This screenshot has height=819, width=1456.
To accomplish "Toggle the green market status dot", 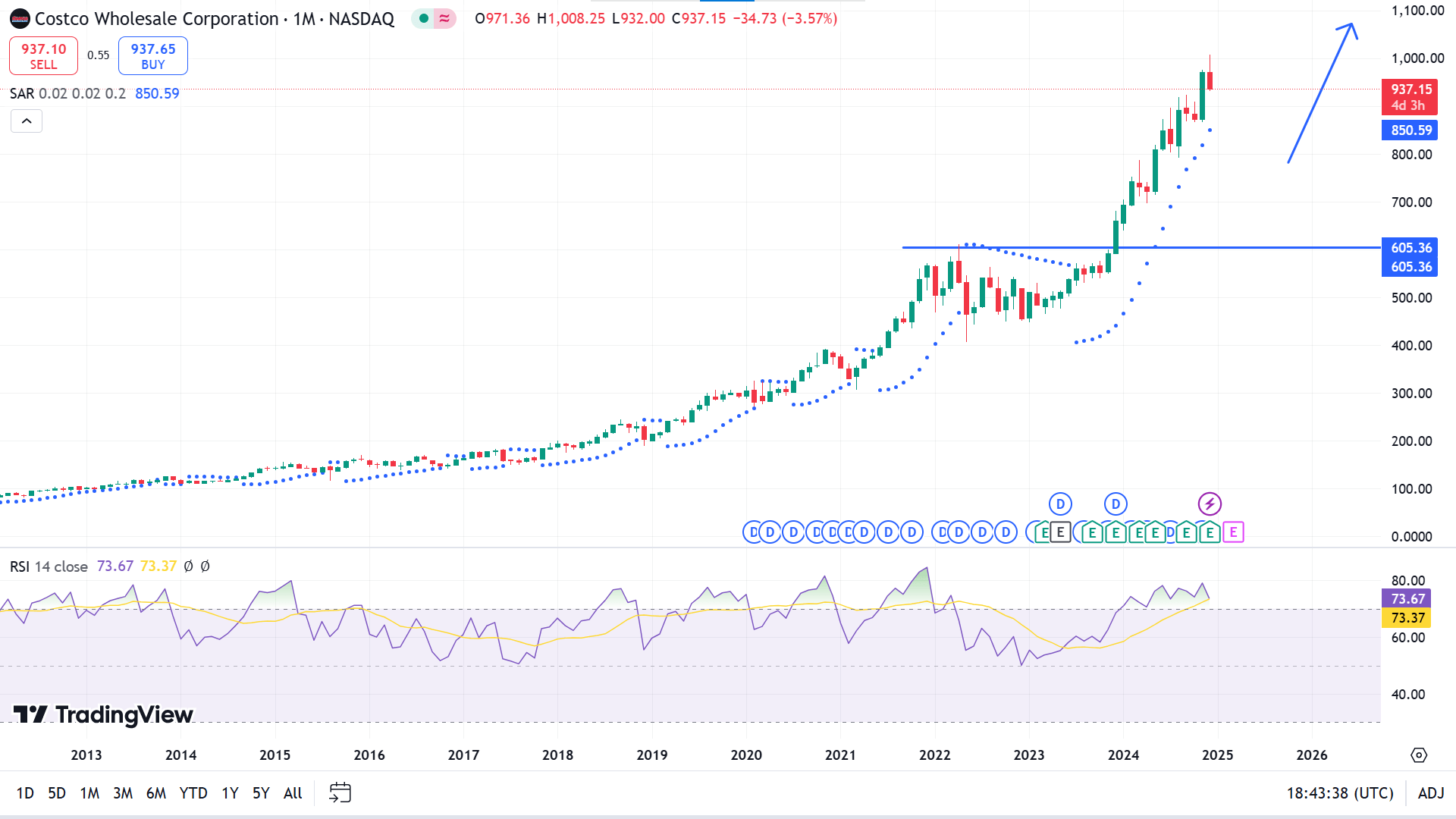I will (423, 19).
